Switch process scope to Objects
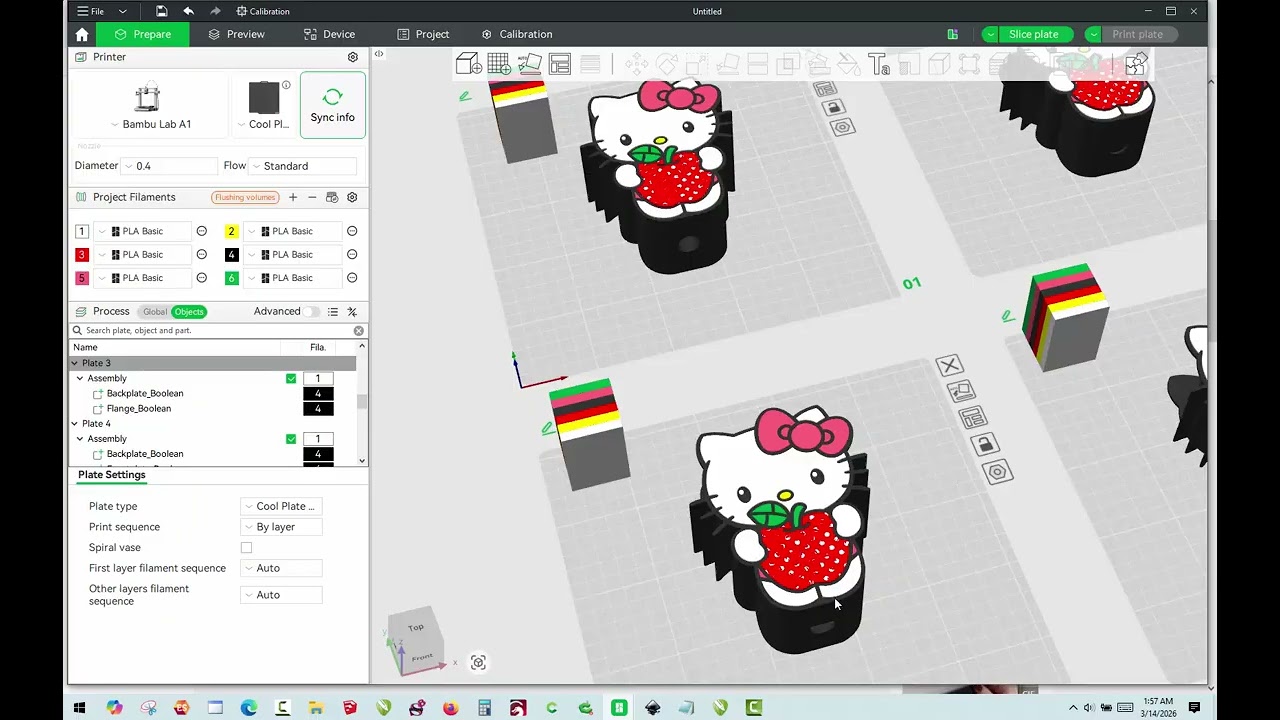 (x=188, y=312)
